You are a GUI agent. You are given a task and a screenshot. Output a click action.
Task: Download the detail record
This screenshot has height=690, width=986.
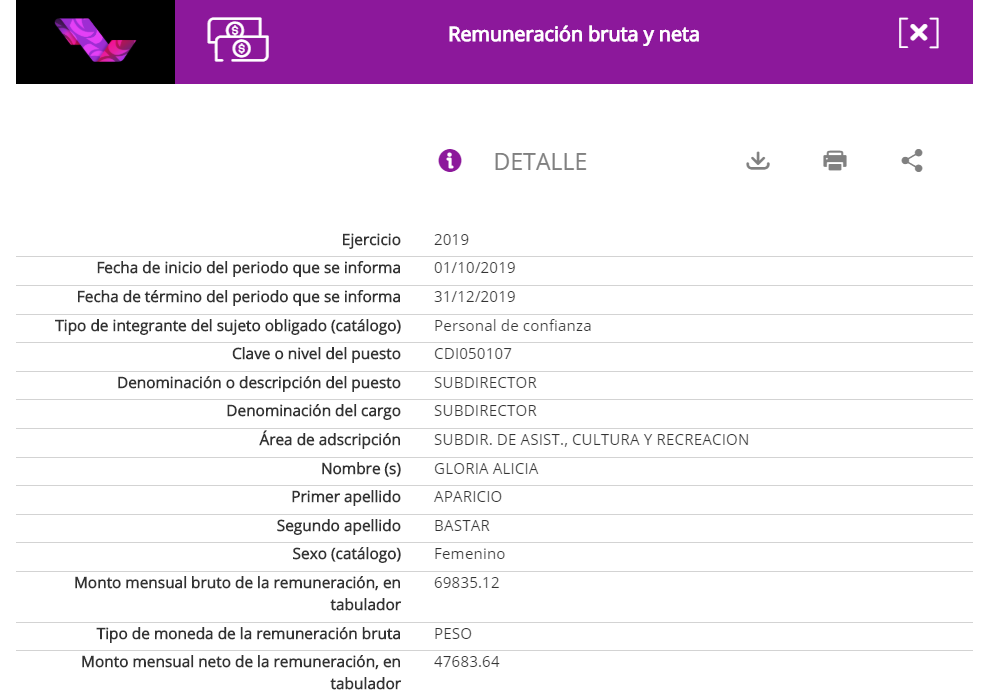(758, 161)
